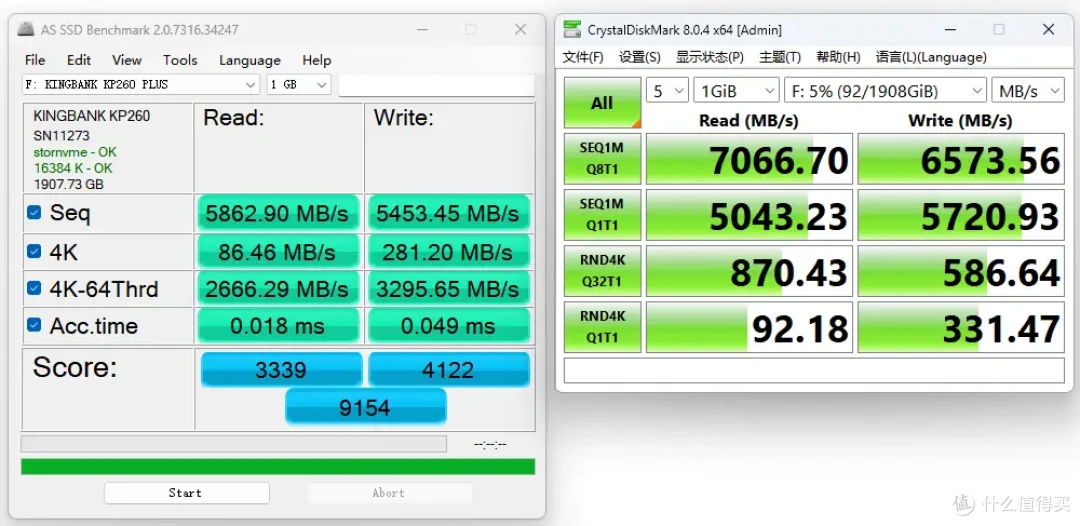Open the test count dropdown showing 5
The width and height of the screenshot is (1080, 526).
[667, 90]
